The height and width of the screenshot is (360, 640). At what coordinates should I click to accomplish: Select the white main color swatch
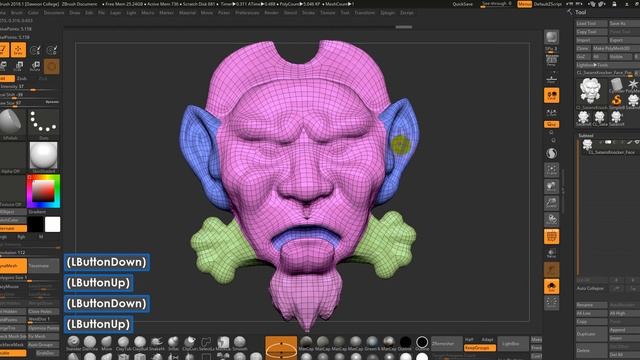coord(52,224)
